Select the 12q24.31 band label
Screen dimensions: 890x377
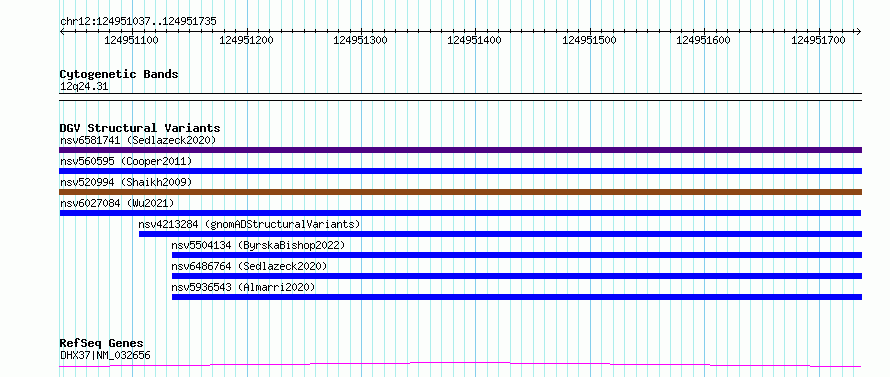tap(84, 87)
